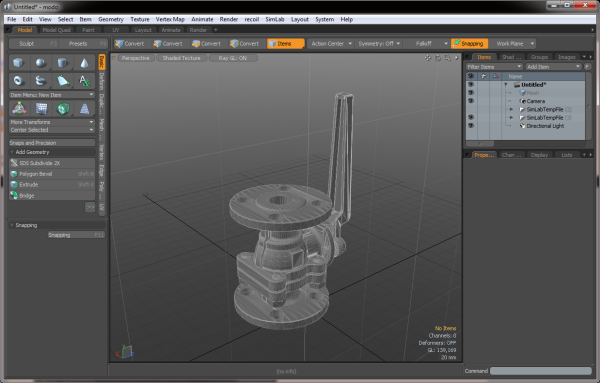The width and height of the screenshot is (600, 383).
Task: Choose the Bridge tool
Action: pyautogui.click(x=52, y=196)
